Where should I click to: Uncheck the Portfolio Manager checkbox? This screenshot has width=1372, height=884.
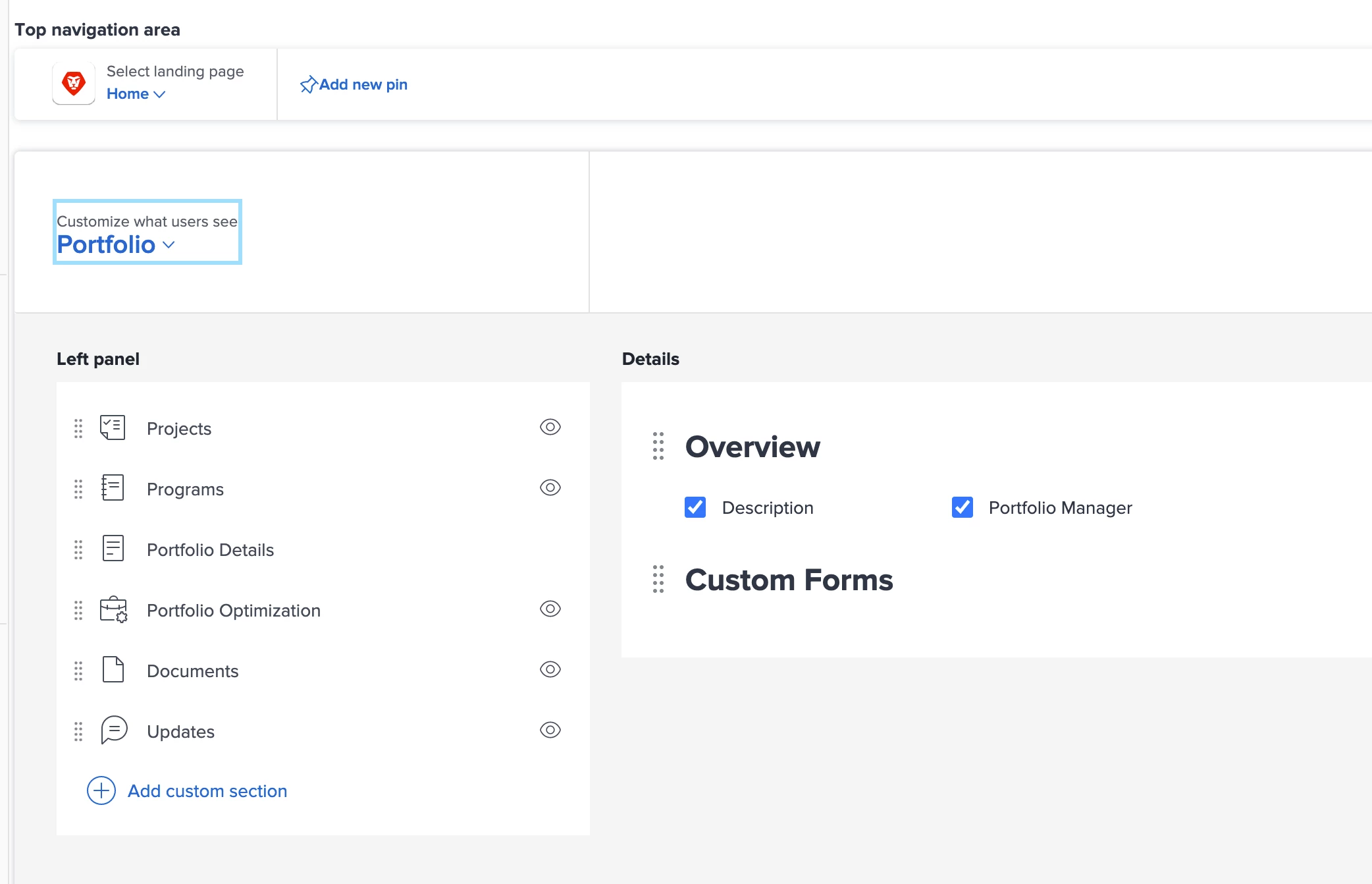click(x=962, y=507)
